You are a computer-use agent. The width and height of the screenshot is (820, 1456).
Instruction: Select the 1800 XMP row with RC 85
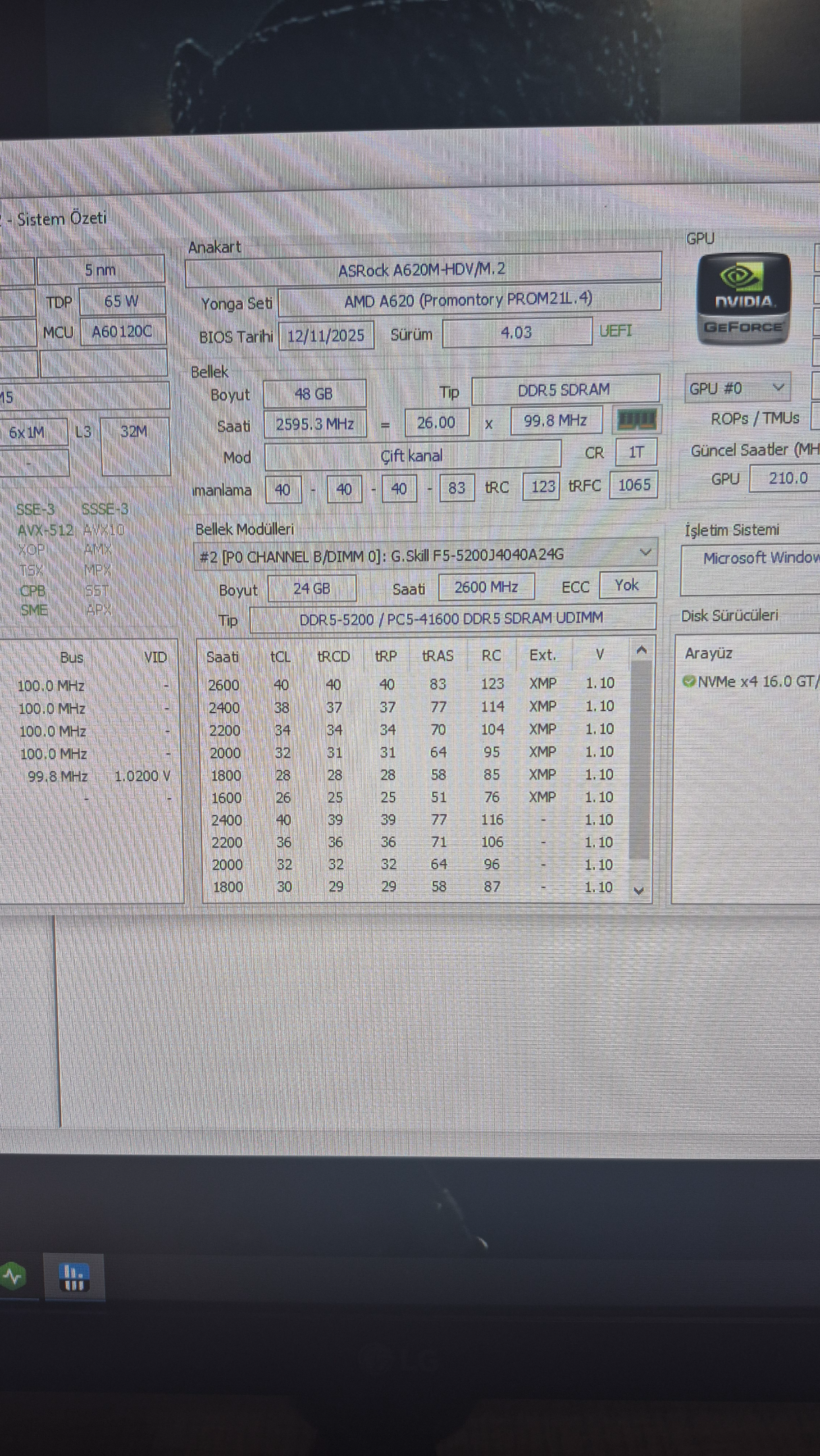pyautogui.click(x=415, y=775)
